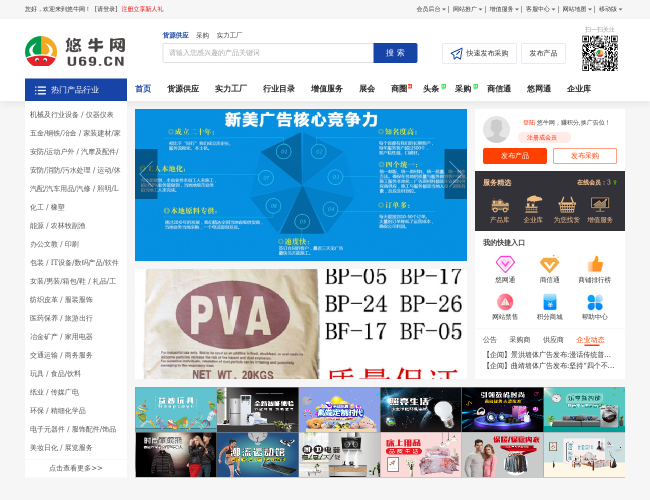The image size is (650, 500).
Task: Open news item 景洪墙体广告发布
Action: (548, 355)
